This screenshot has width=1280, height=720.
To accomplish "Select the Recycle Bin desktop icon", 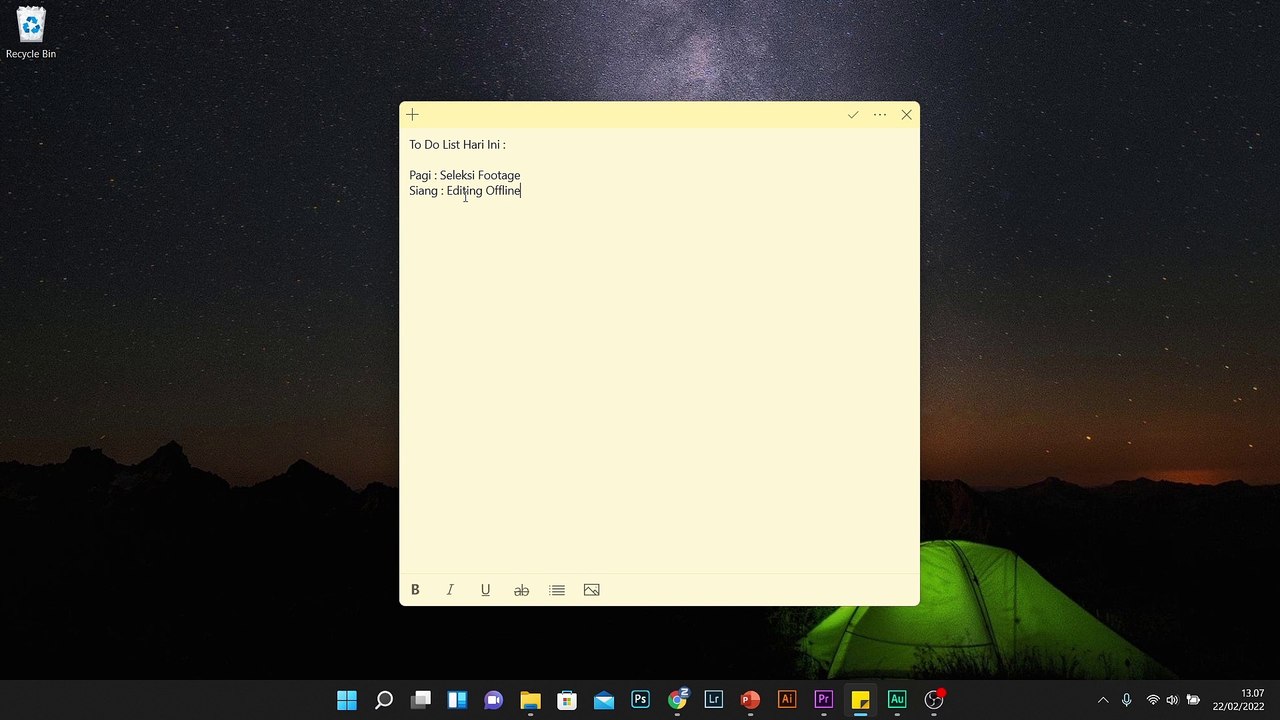I will (x=31, y=32).
